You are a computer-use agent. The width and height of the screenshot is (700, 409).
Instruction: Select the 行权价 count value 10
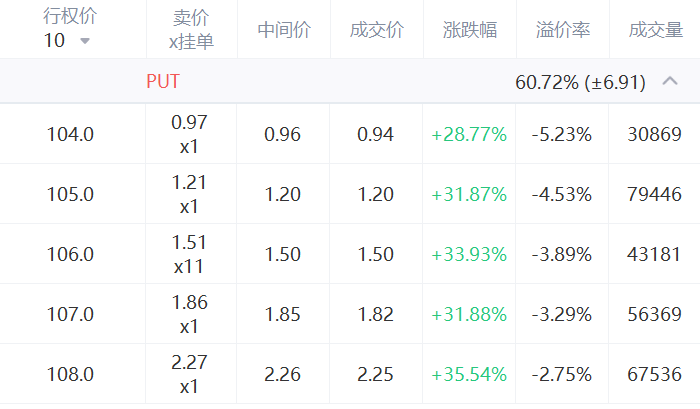[54, 41]
